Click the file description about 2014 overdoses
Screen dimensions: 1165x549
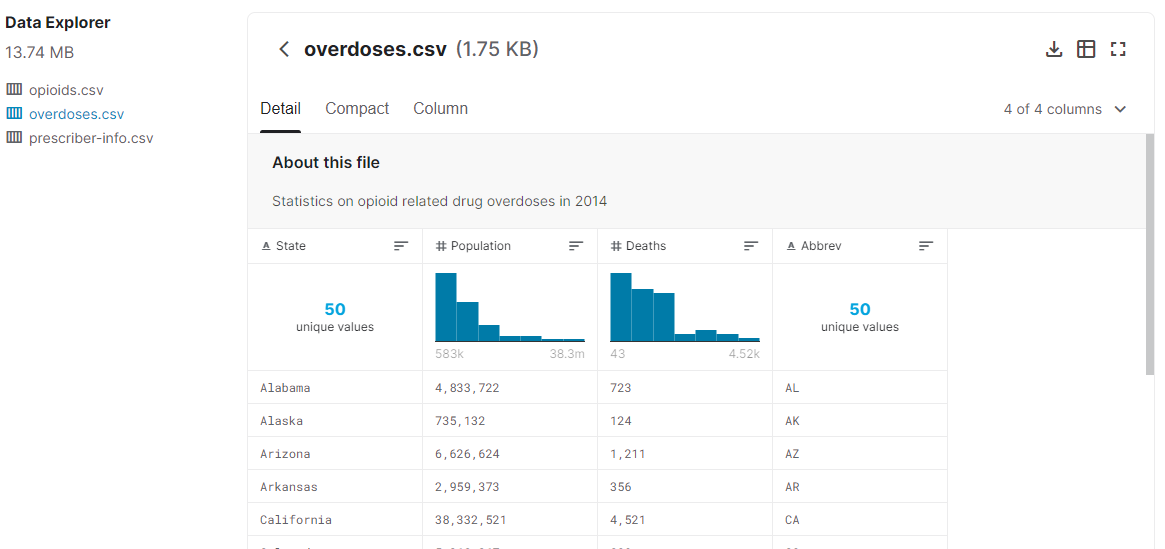439,201
